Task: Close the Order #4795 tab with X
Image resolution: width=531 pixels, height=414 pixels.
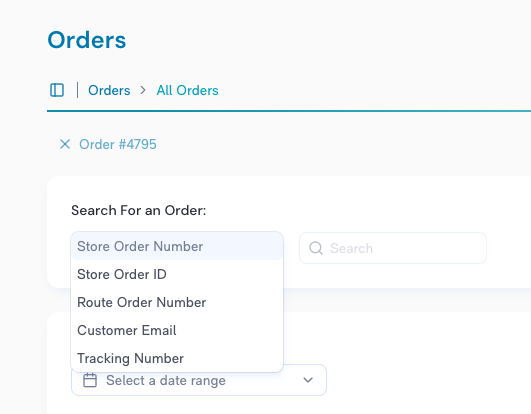Action: point(65,144)
